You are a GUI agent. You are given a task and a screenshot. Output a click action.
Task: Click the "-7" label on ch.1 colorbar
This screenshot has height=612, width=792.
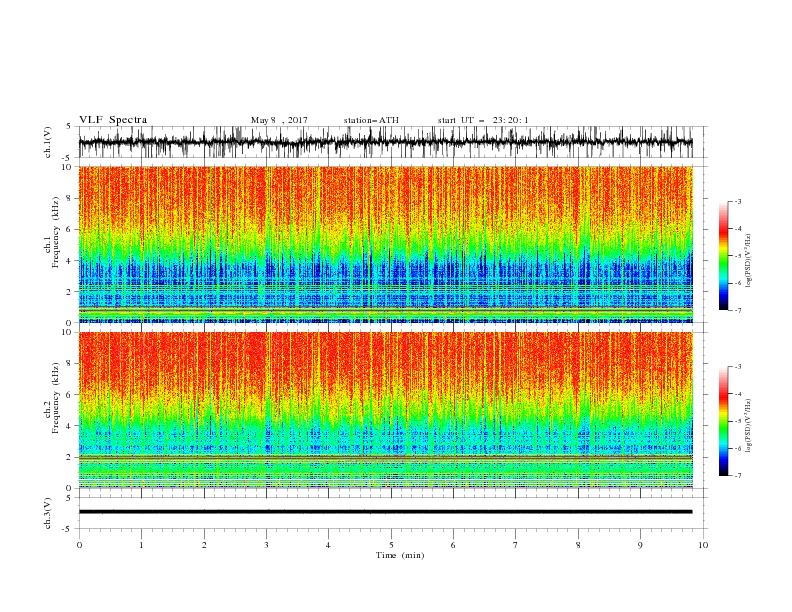(x=737, y=310)
